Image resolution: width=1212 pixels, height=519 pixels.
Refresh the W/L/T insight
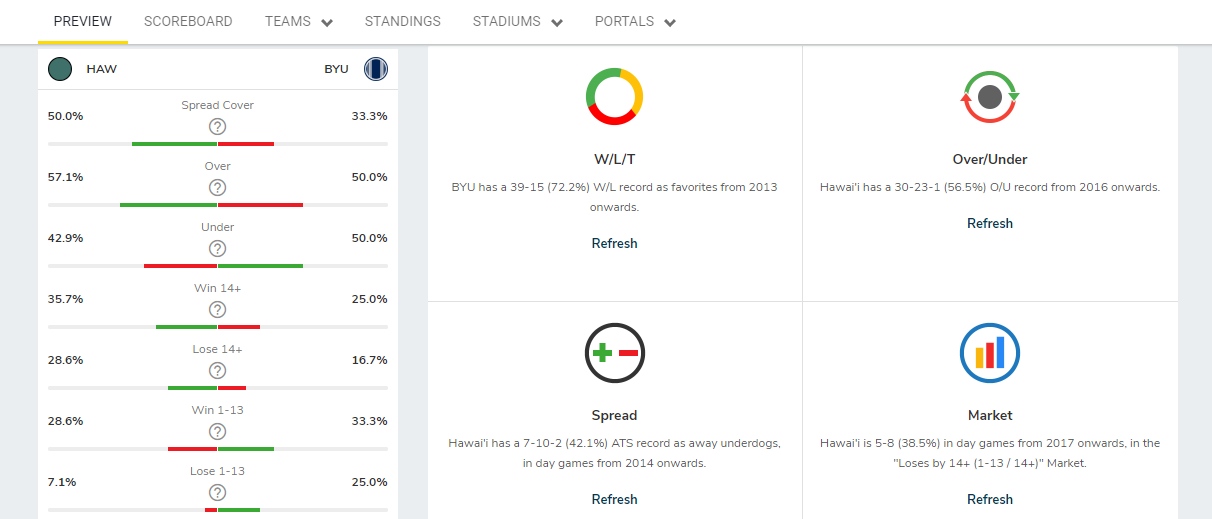click(x=614, y=243)
